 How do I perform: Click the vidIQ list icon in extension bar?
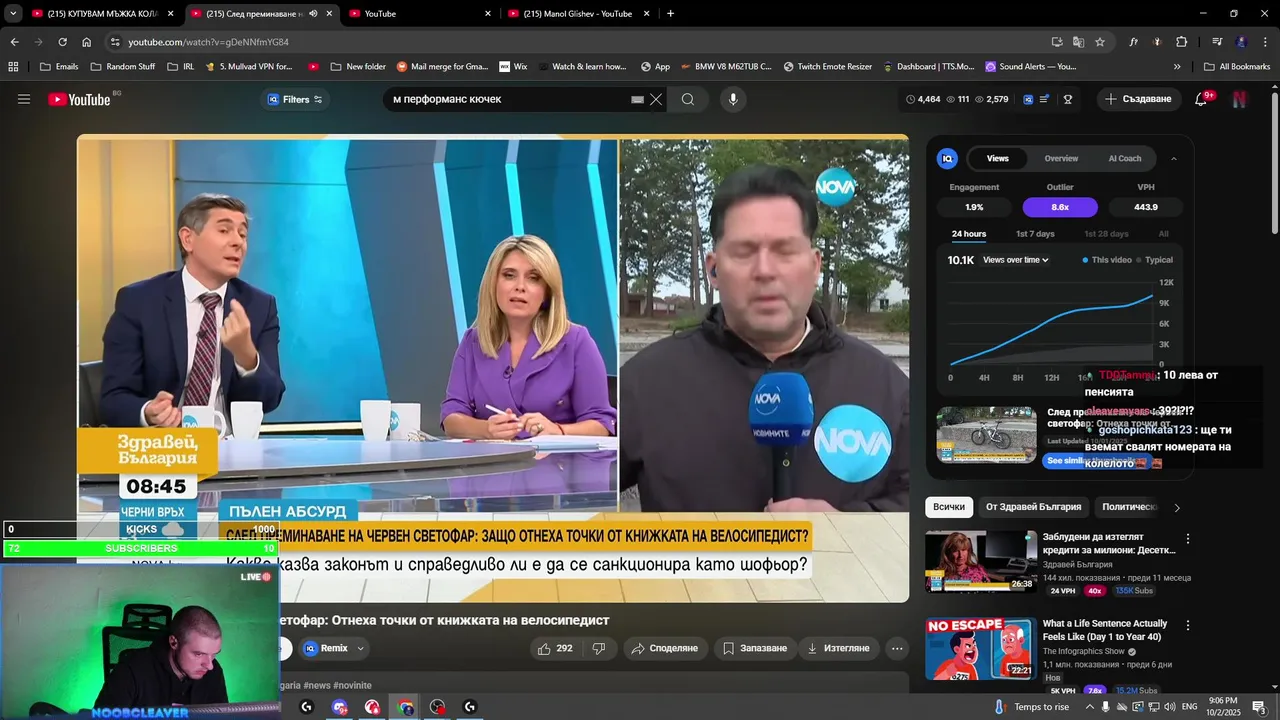[x=1045, y=99]
